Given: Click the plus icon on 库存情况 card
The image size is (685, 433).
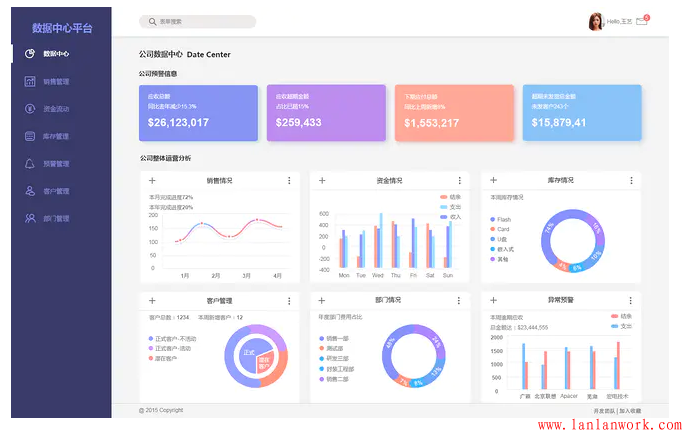Looking at the screenshot, I should (494, 181).
